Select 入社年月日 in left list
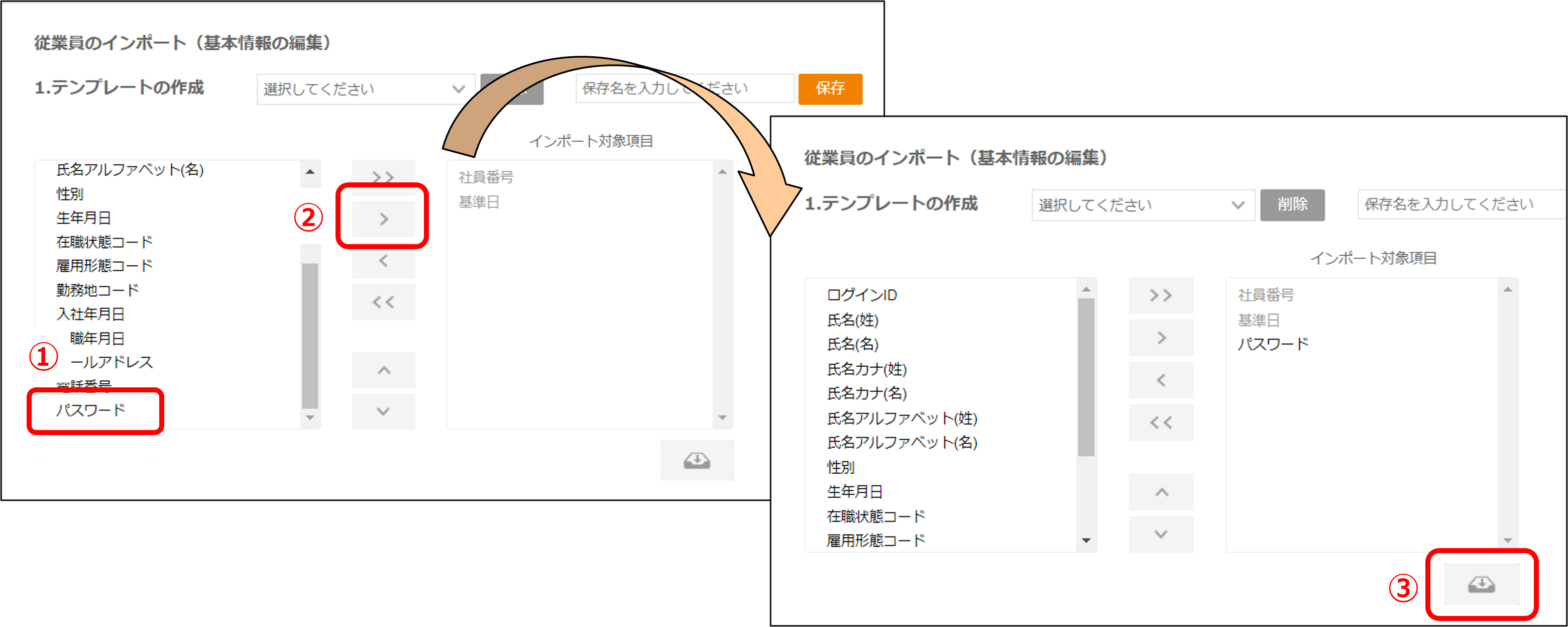The image size is (1568, 627). 91,314
